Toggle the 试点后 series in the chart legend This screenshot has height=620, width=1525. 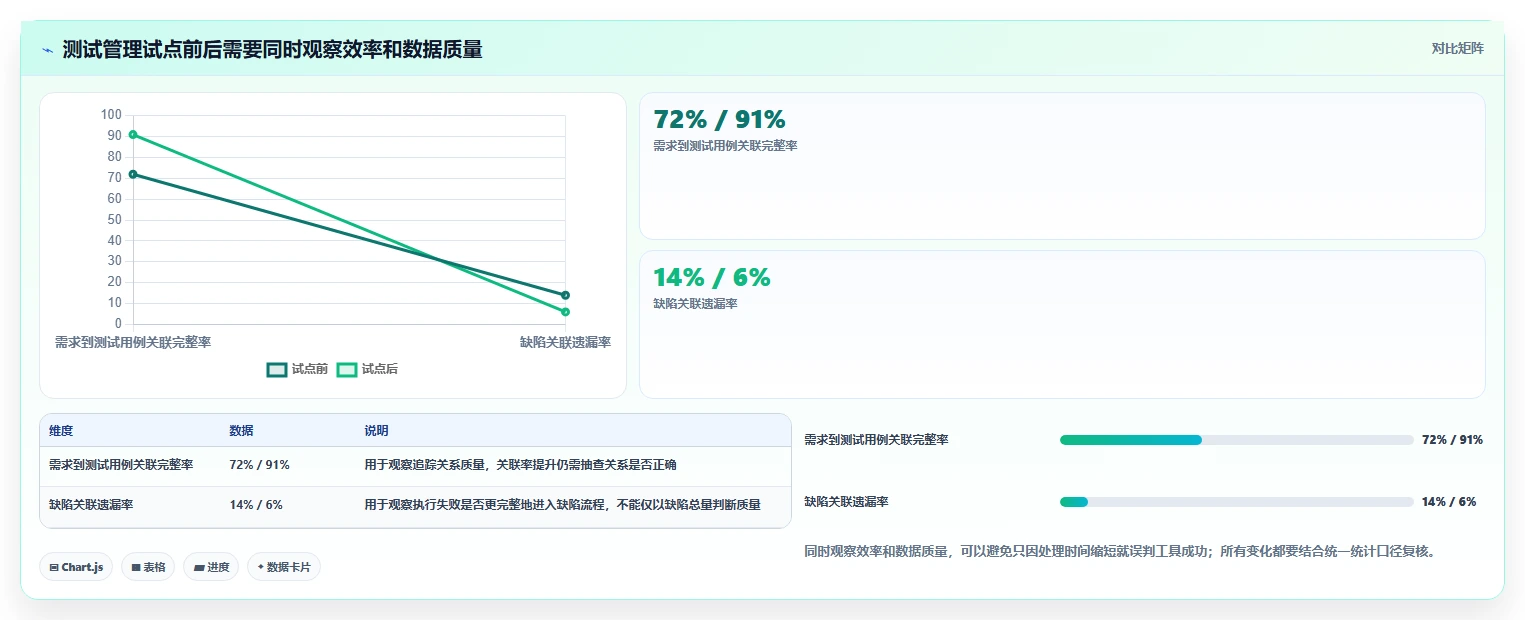coord(367,369)
